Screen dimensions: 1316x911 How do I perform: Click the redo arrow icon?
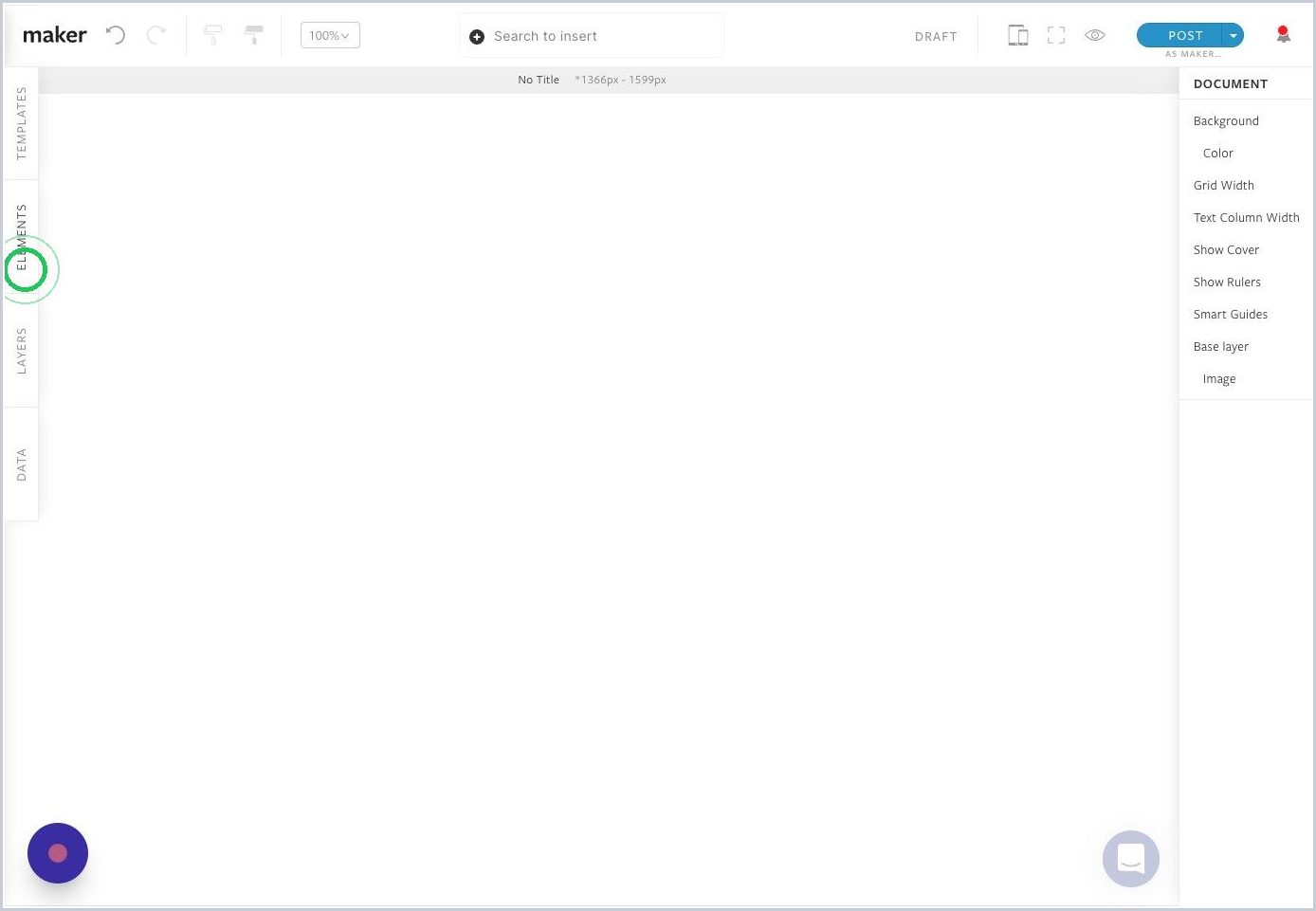tap(156, 36)
